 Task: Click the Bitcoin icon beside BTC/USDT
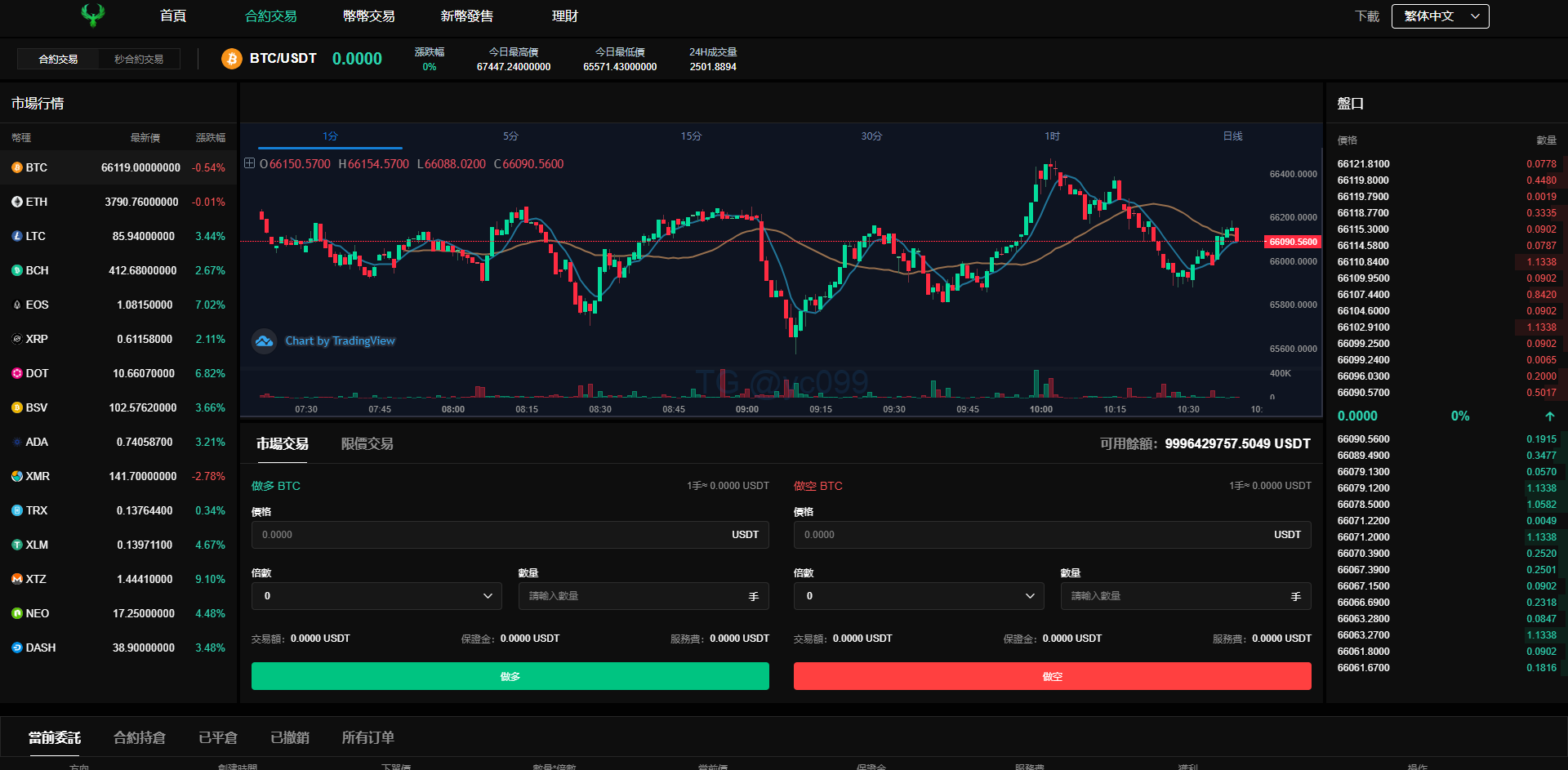(232, 59)
